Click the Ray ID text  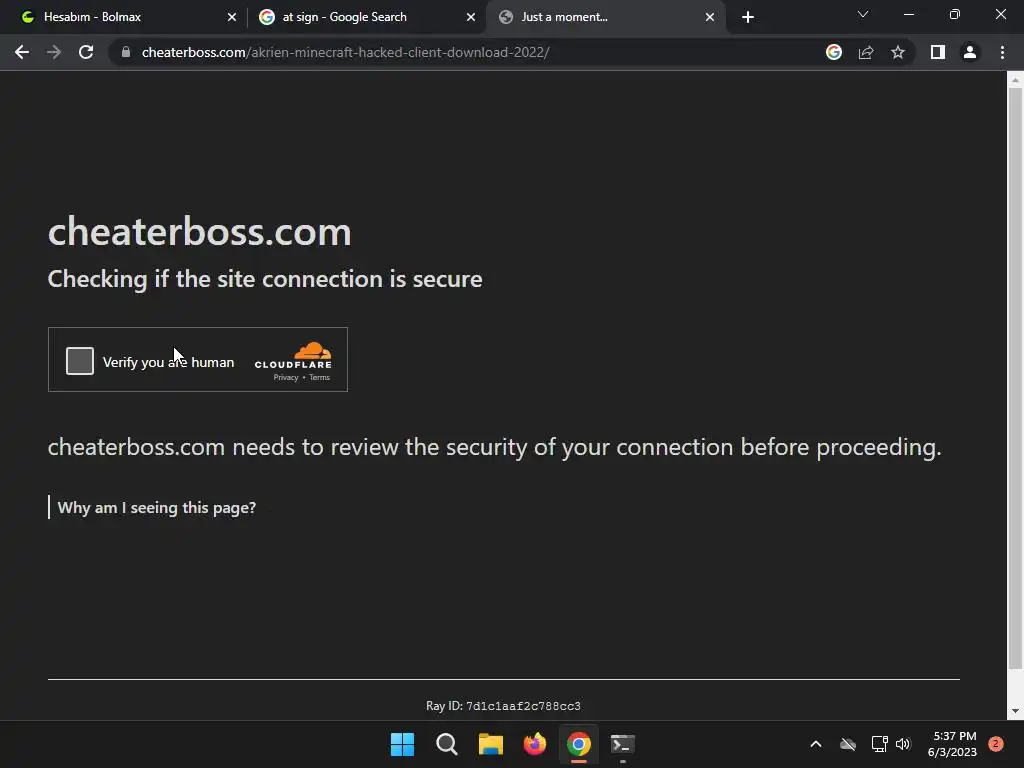click(504, 706)
